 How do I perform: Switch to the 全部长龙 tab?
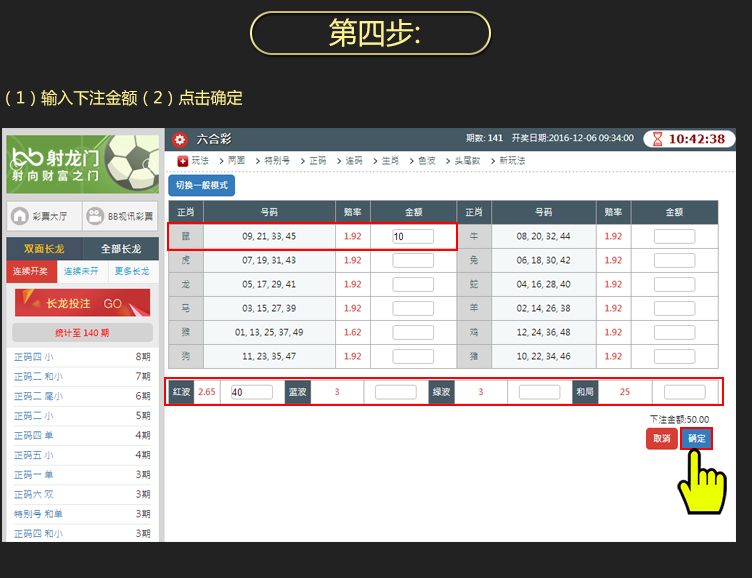point(121,249)
